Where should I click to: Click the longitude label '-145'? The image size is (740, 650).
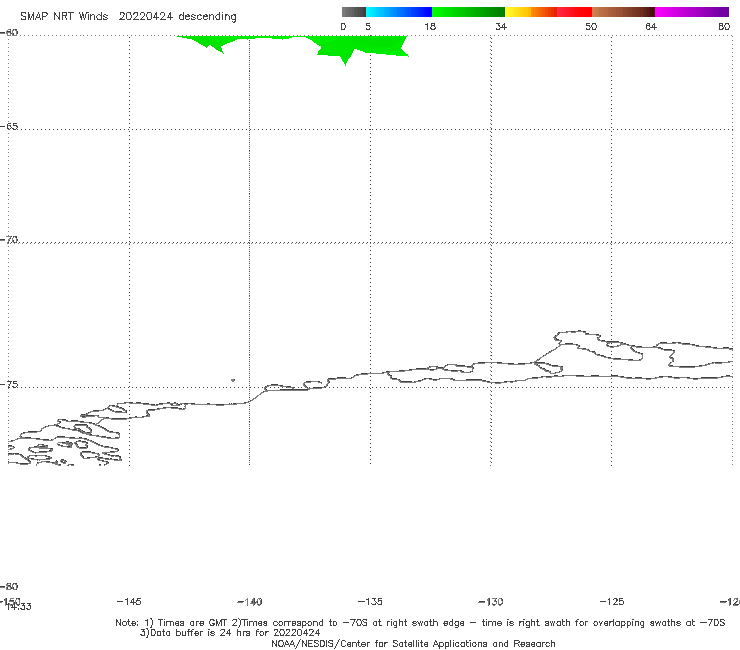pos(129,601)
